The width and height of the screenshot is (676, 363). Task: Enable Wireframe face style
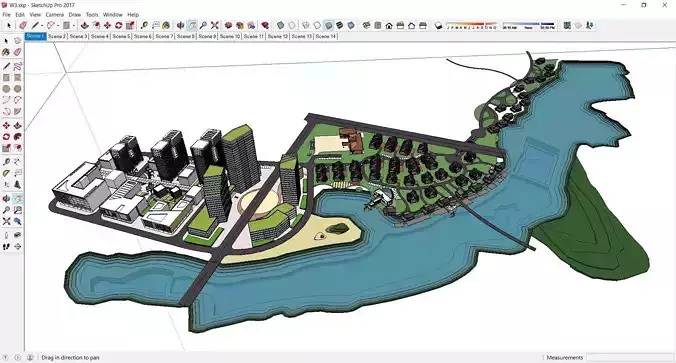pos(306,25)
